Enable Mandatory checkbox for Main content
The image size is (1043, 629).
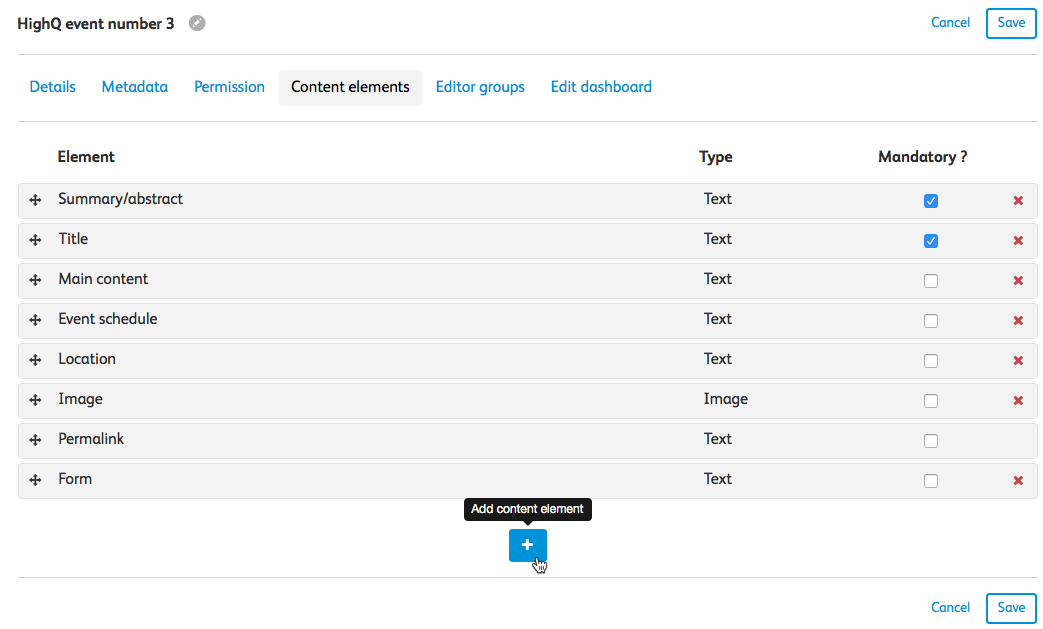pyautogui.click(x=931, y=281)
